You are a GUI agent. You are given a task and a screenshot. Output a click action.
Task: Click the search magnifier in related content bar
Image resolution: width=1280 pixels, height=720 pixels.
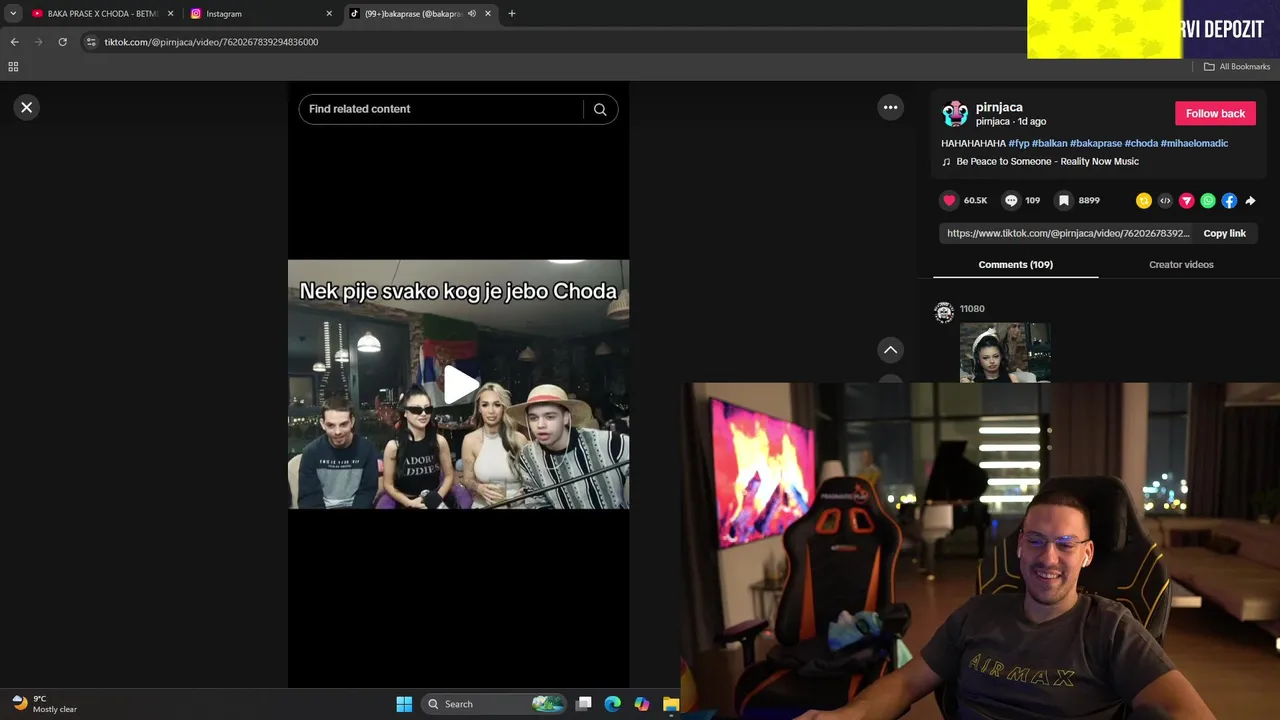tap(600, 109)
